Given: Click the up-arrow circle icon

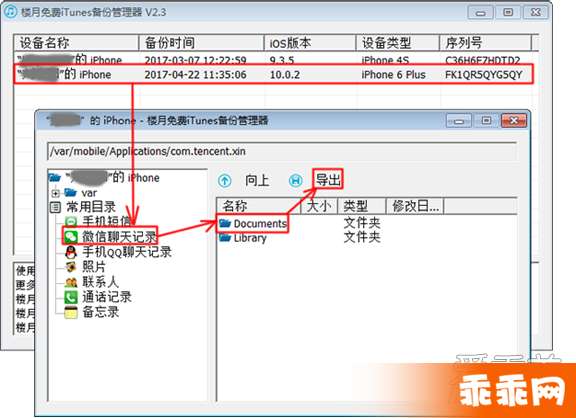Looking at the screenshot, I should [x=225, y=180].
